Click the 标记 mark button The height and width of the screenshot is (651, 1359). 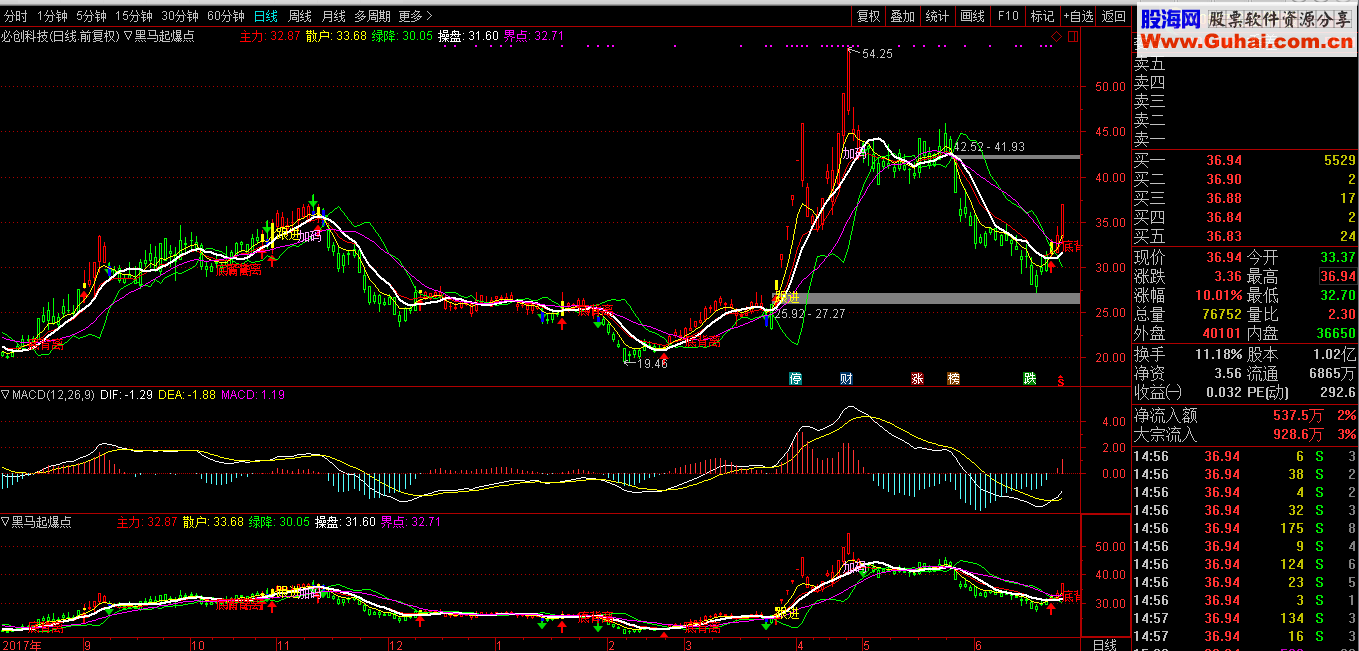(x=1042, y=16)
